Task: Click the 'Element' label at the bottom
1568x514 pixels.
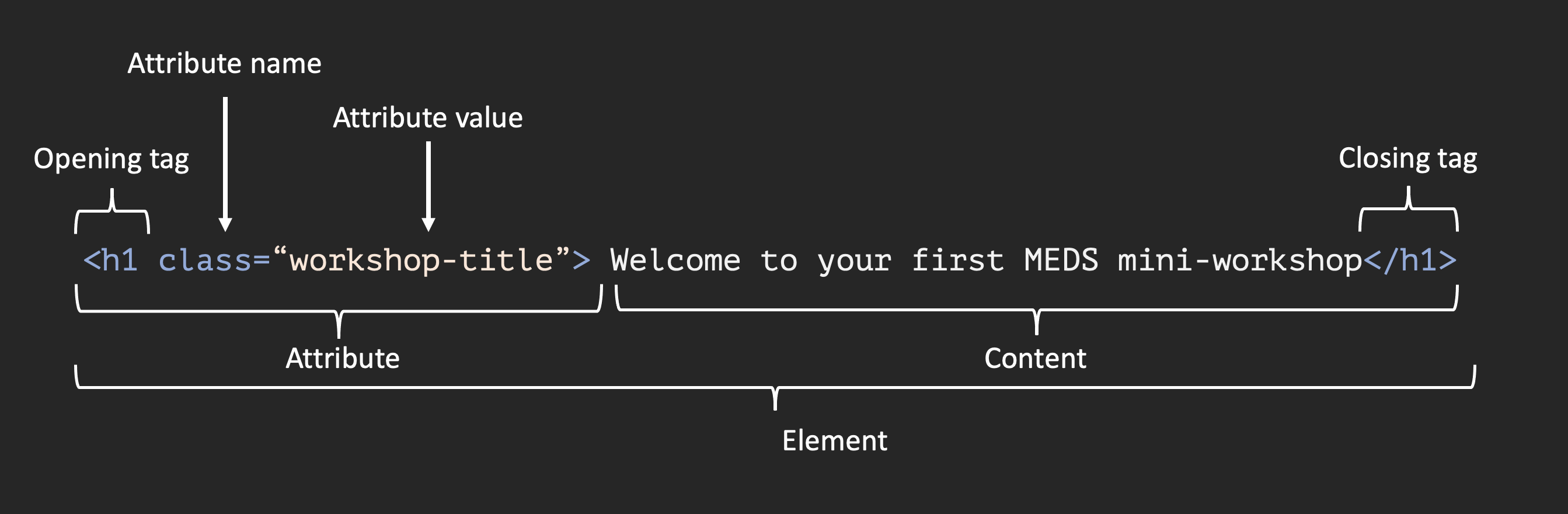Action: (x=835, y=440)
